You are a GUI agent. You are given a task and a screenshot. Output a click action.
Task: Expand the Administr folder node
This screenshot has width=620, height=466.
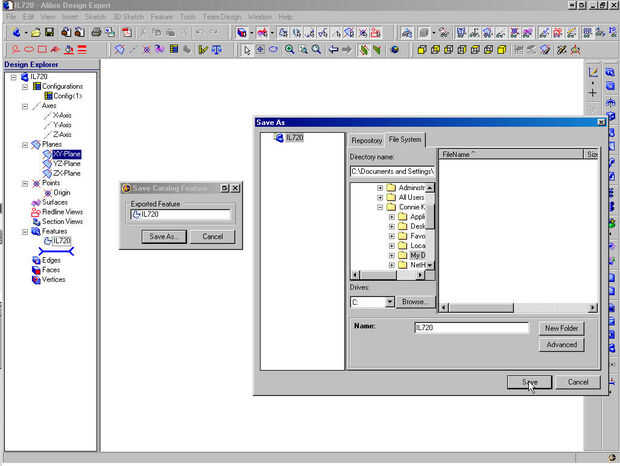[x=380, y=188]
